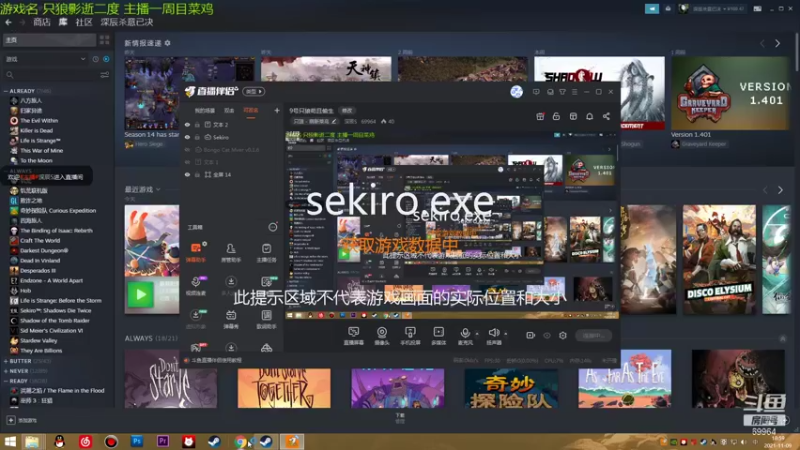Viewport: 800px width, 450px height.
Task: Toggle the Steam ready-to-play filter icon
Action: 106,59
